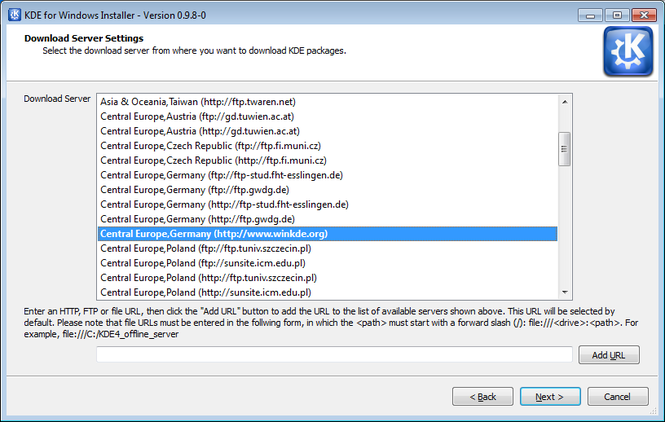Screen dimensions: 665x422
Task: Click the KDE logo icon in the header
Action: pyautogui.click(x=628, y=51)
